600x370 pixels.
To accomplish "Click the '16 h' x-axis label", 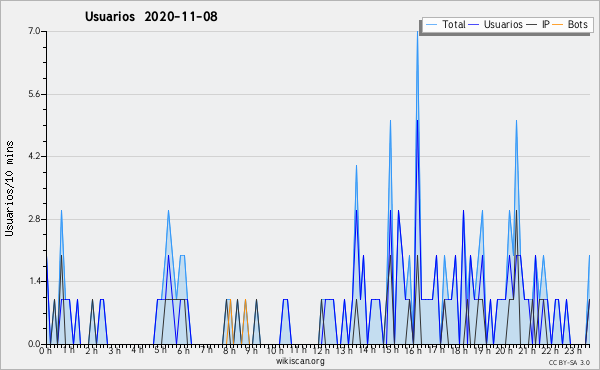I will (x=413, y=350).
